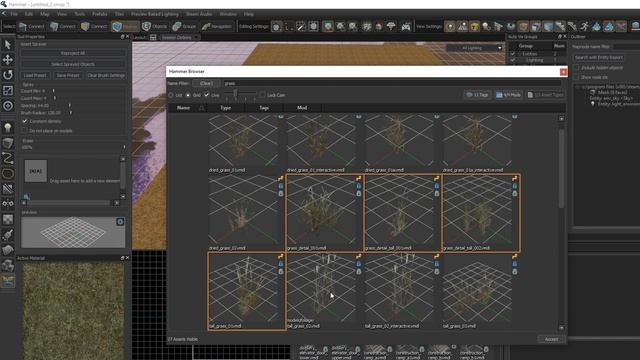Toggle the Constant density checkbox
This screenshot has height=360, width=640.
(25, 121)
